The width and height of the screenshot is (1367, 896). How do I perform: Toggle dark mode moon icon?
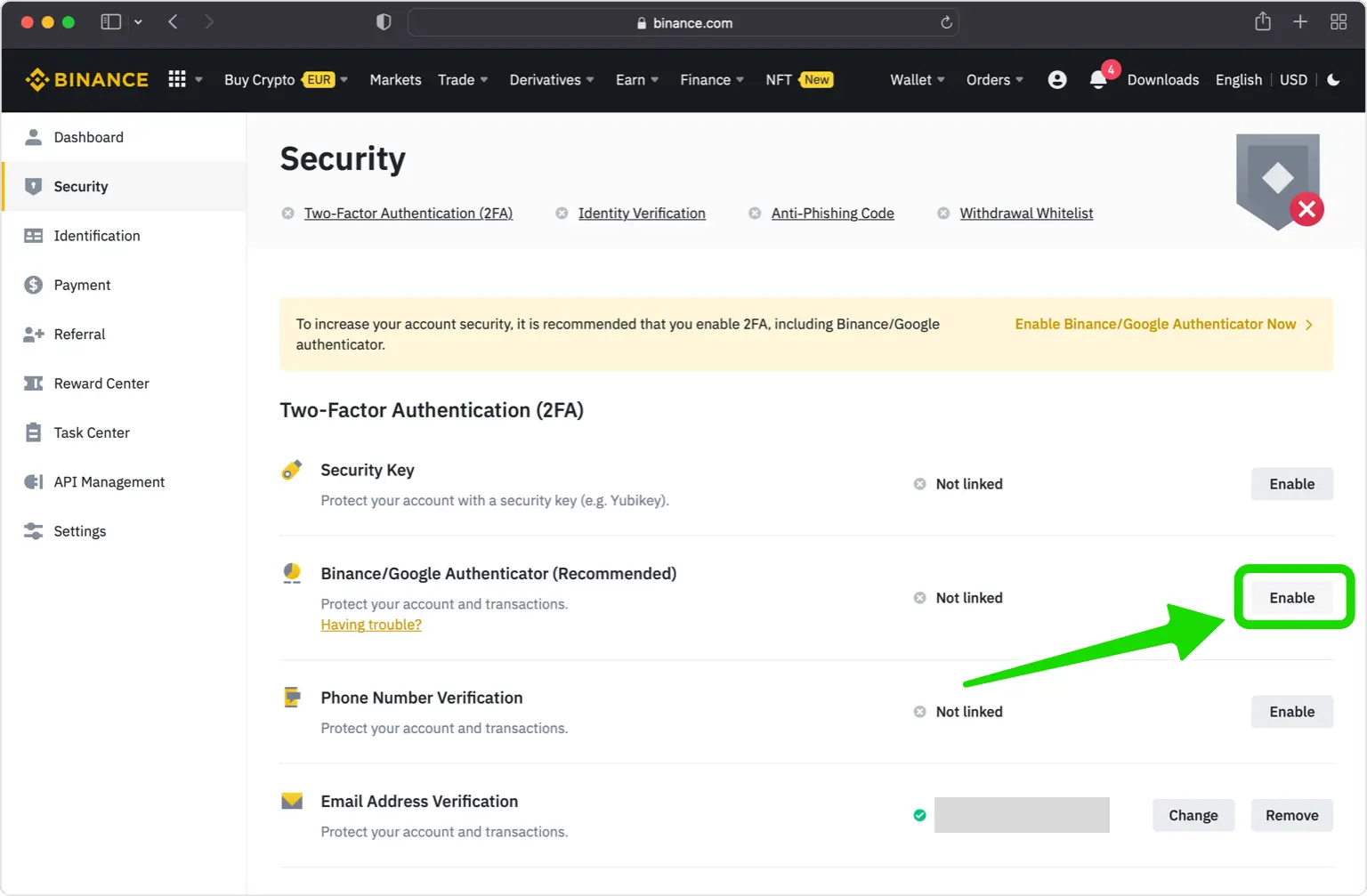[1333, 80]
